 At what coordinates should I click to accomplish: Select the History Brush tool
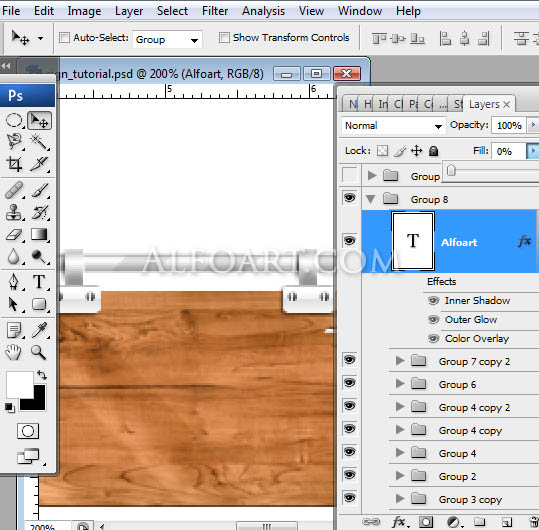(40, 212)
